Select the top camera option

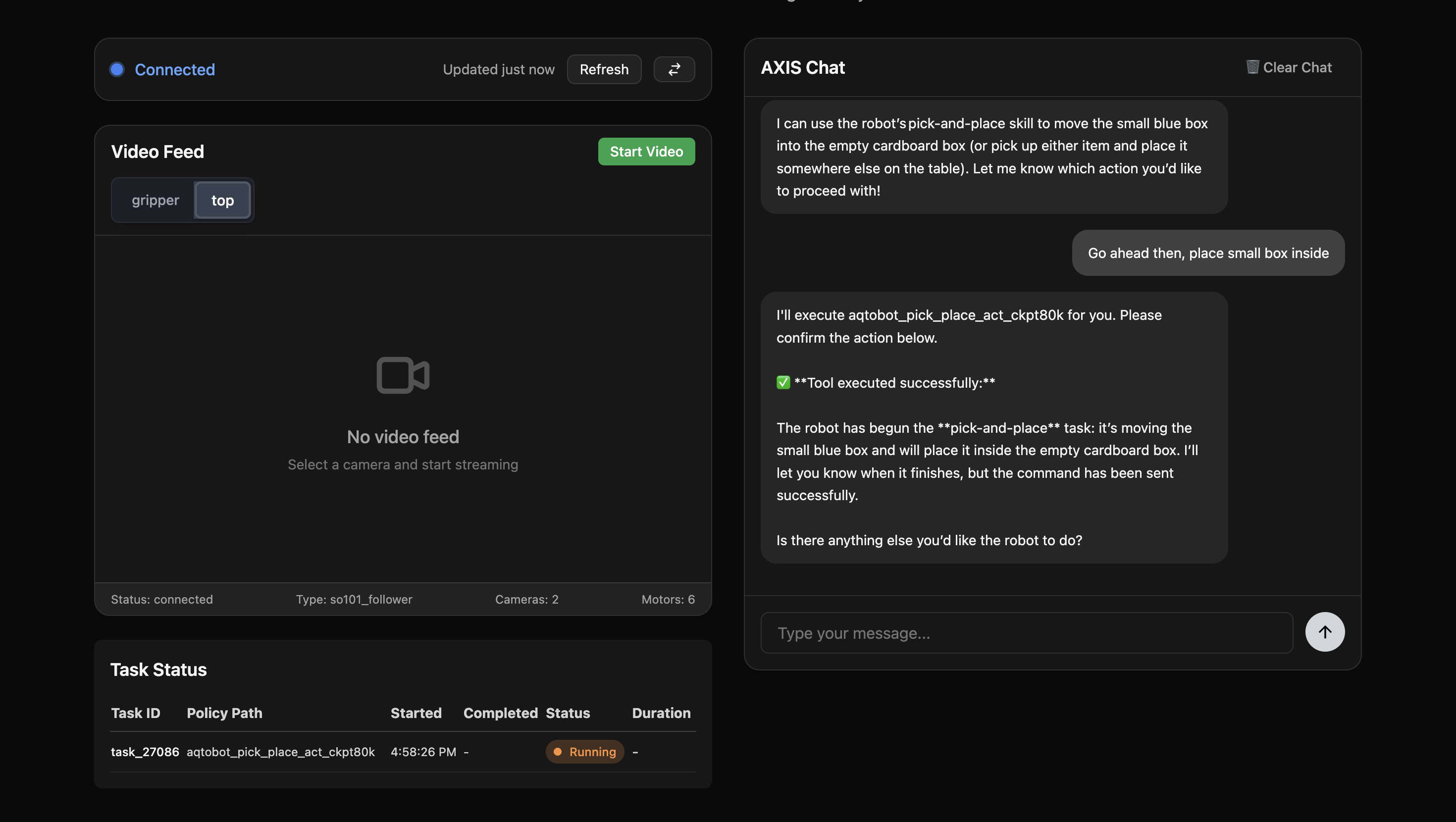pyautogui.click(x=222, y=200)
